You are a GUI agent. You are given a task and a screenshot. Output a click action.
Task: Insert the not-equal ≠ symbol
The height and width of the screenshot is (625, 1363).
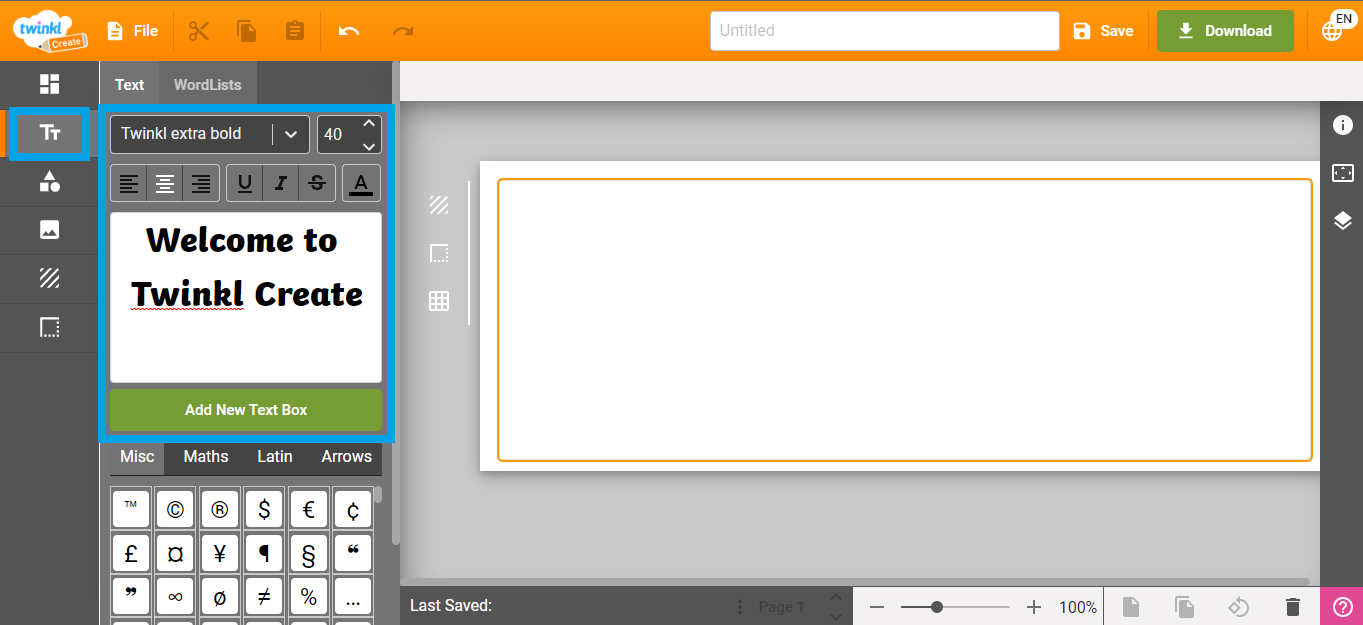(x=264, y=597)
